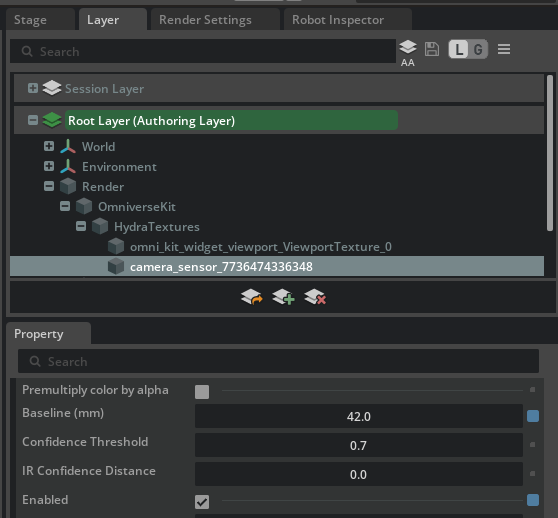The height and width of the screenshot is (518, 558).
Task: Expand the World prim
Action: 49,146
